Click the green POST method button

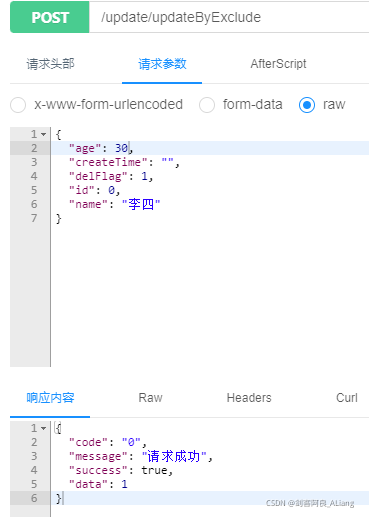click(50, 17)
